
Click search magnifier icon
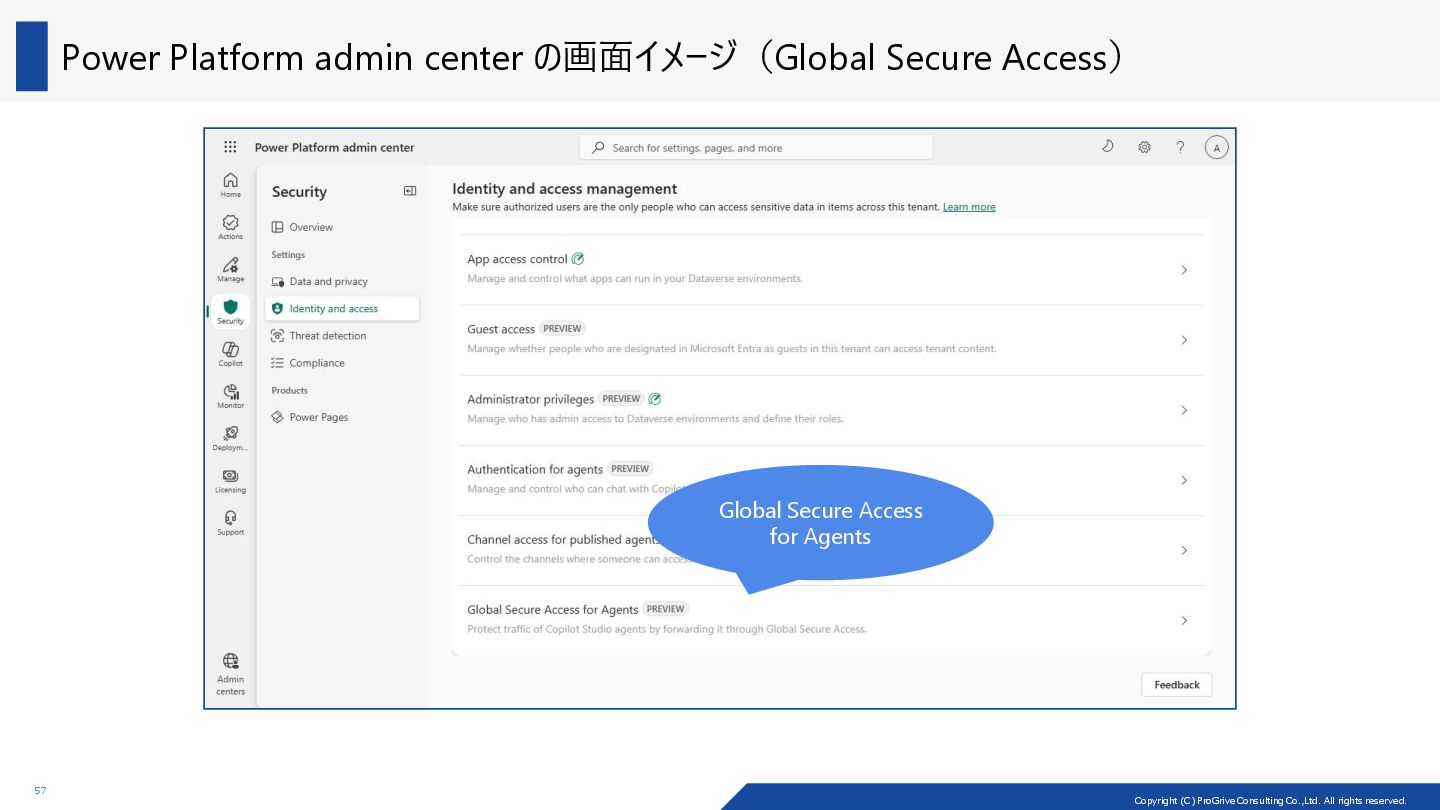pyautogui.click(x=598, y=147)
